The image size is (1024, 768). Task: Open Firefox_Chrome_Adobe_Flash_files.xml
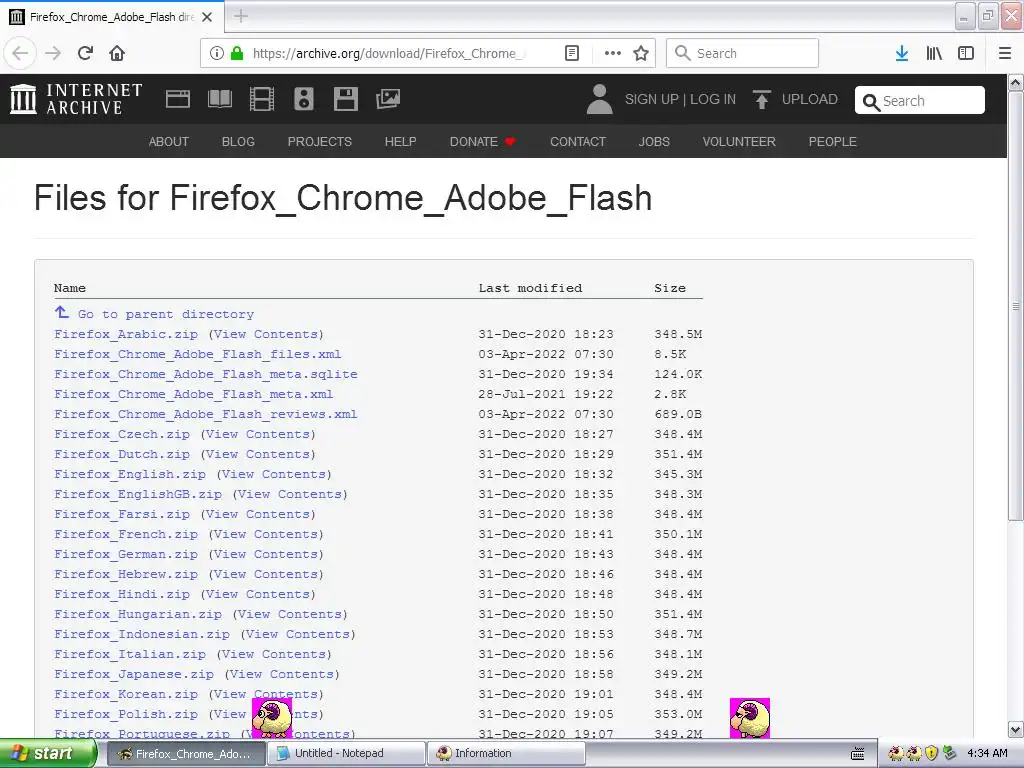(197, 354)
